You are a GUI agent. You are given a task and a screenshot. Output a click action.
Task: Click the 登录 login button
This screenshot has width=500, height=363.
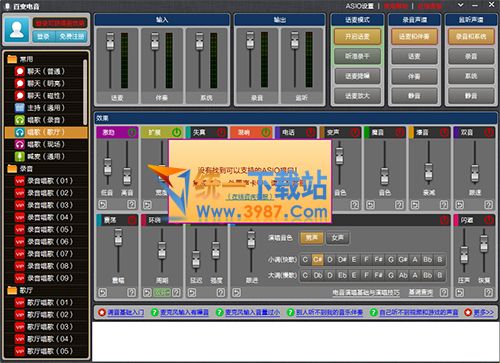click(44, 36)
